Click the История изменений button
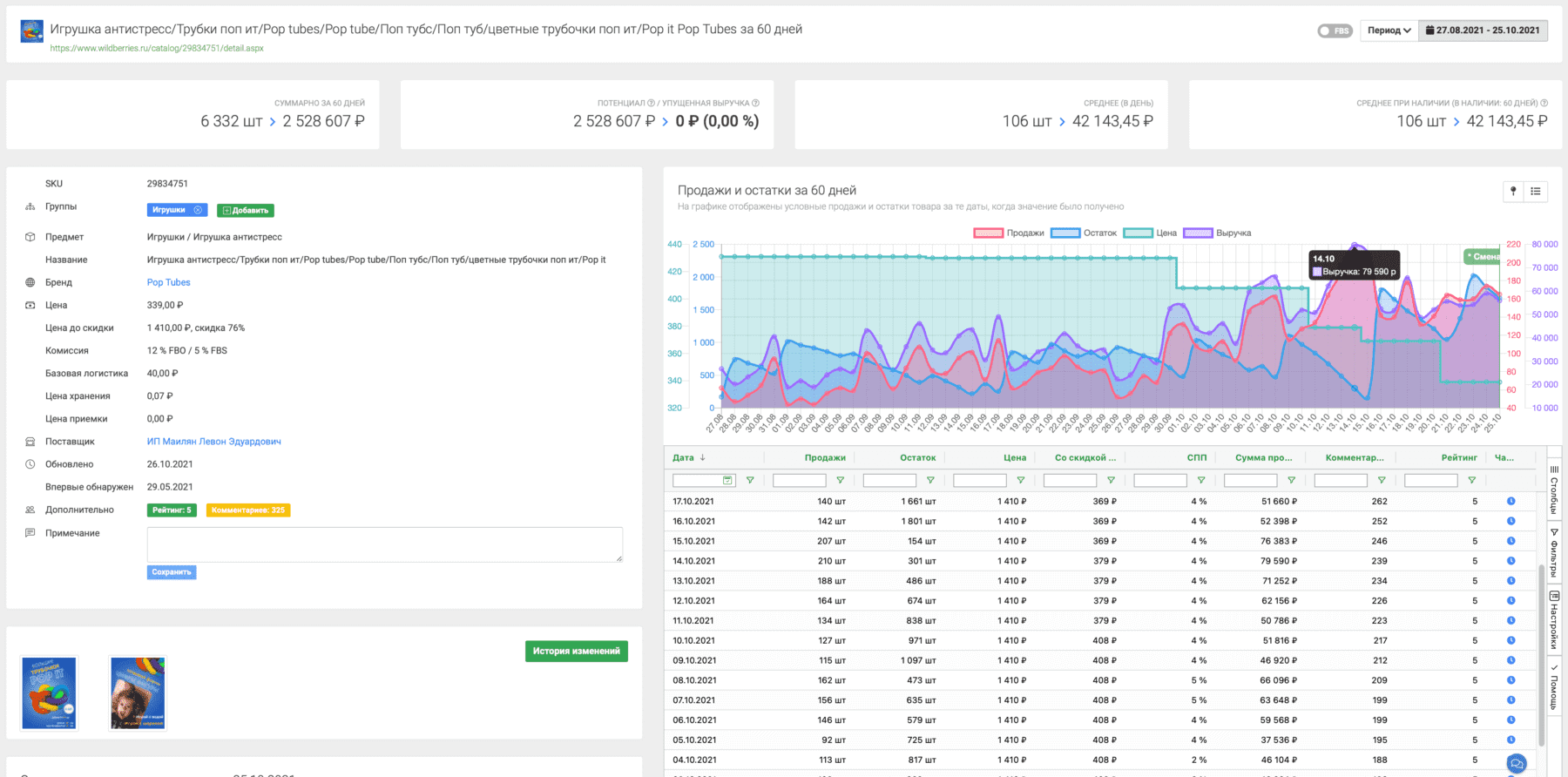 coord(576,651)
